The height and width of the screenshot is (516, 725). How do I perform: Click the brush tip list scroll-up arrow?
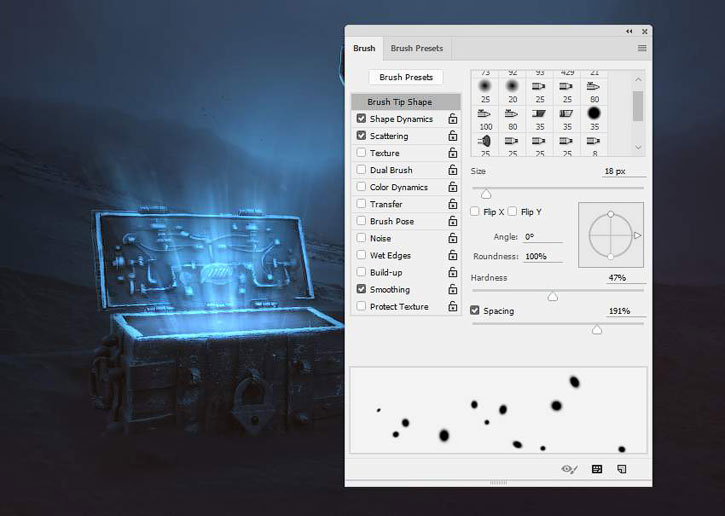click(638, 80)
